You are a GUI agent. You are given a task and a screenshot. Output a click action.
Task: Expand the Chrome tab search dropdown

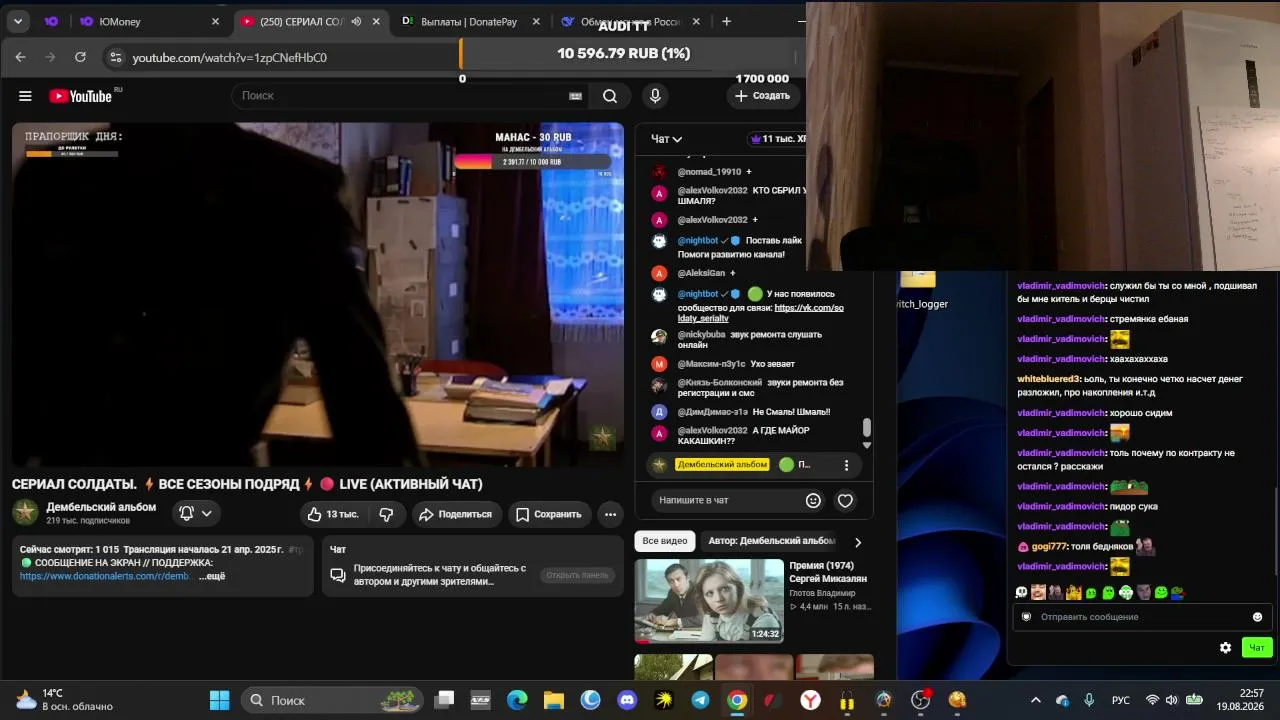click(x=18, y=21)
